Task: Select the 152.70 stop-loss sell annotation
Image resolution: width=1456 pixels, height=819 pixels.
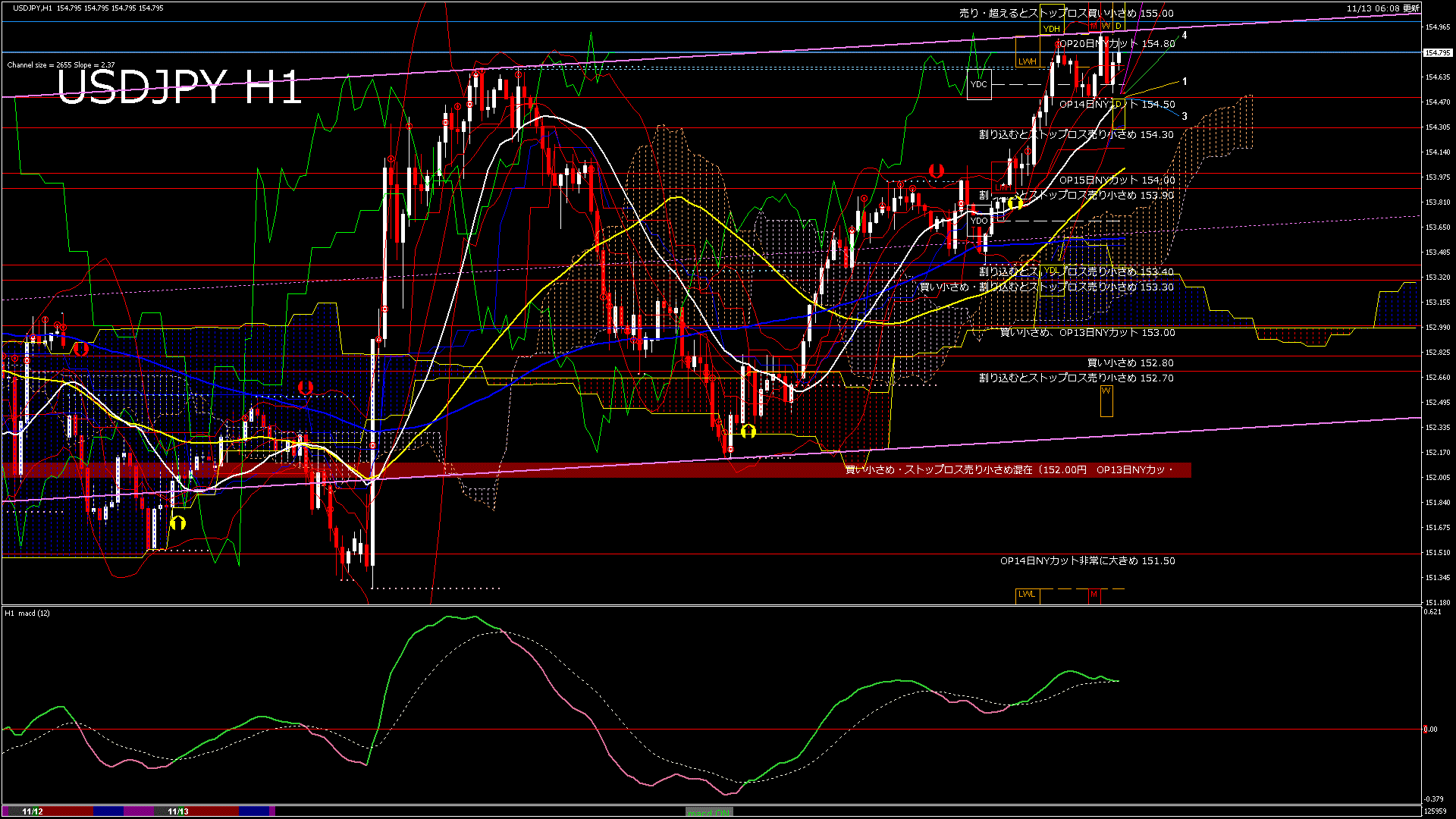Action: coord(1076,378)
